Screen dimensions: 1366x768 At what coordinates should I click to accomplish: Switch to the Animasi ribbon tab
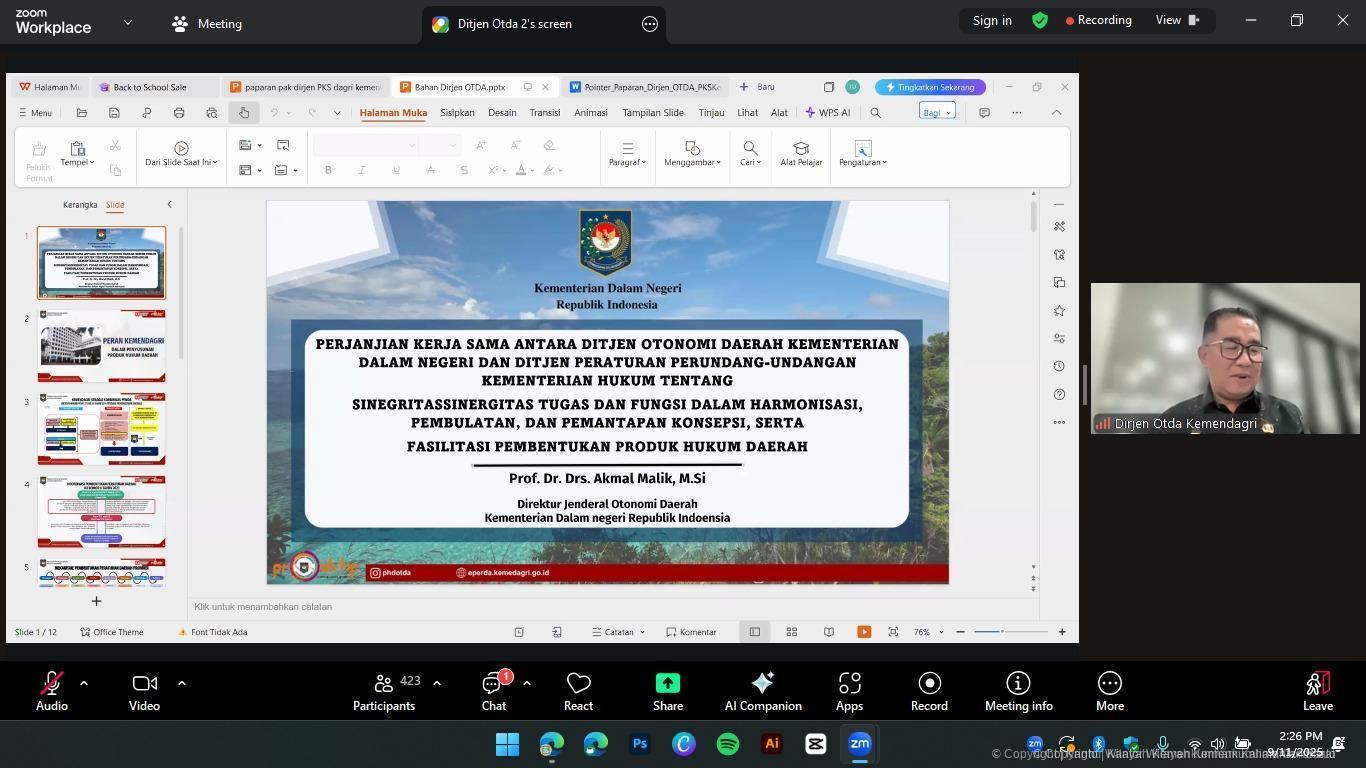point(590,113)
